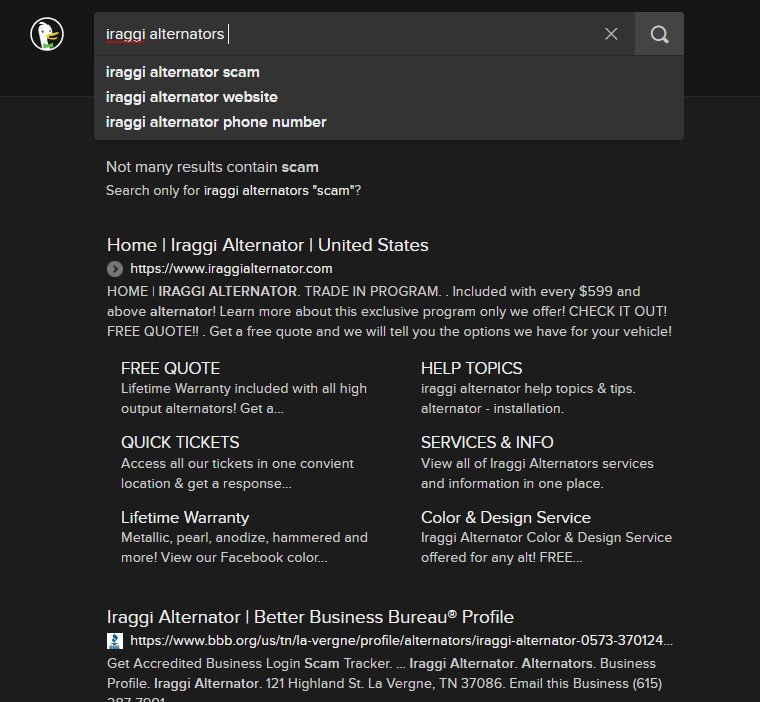Clear the search box with X icon
The height and width of the screenshot is (702, 760).
click(611, 34)
